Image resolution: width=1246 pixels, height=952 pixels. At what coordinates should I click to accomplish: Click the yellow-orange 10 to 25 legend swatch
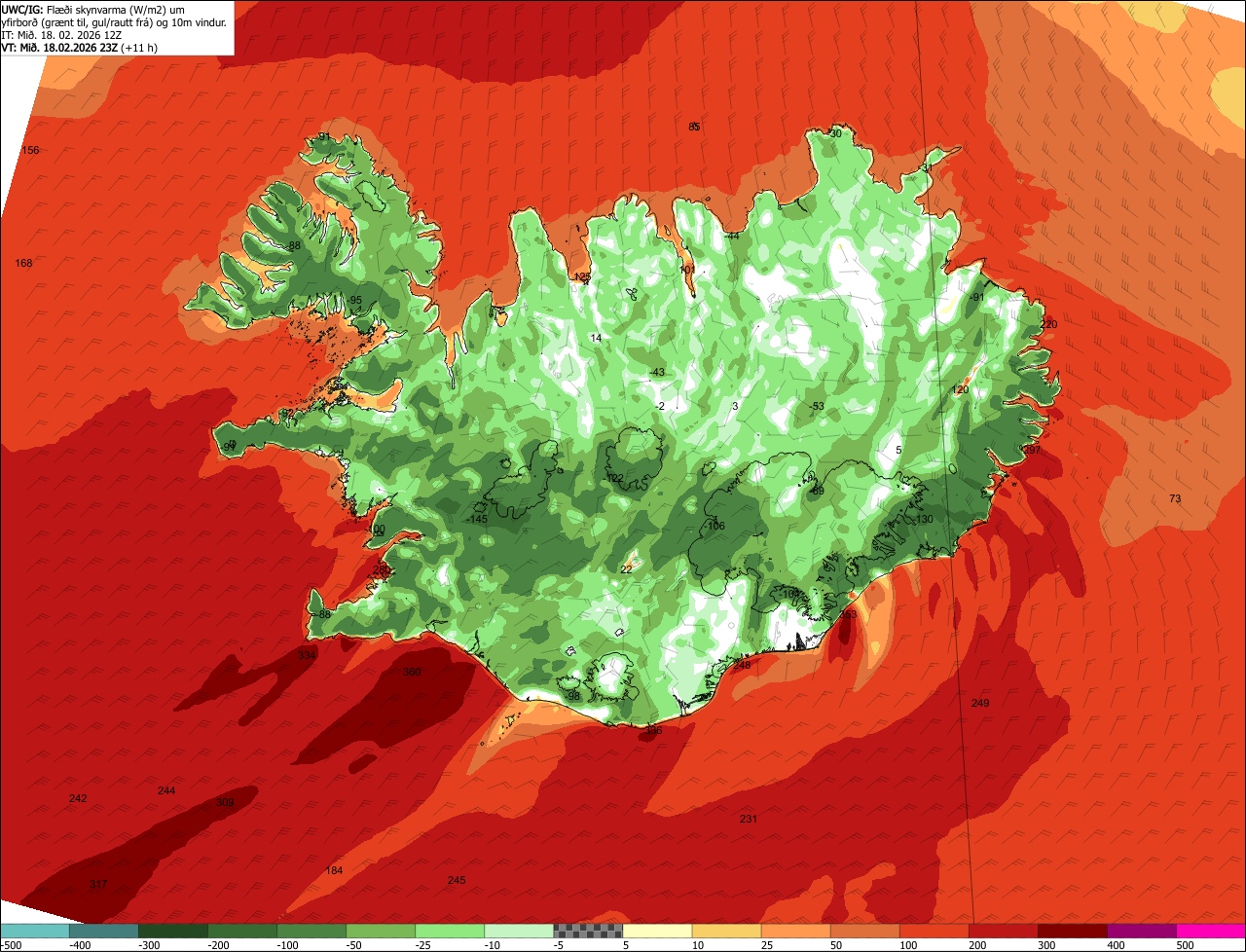click(726, 931)
